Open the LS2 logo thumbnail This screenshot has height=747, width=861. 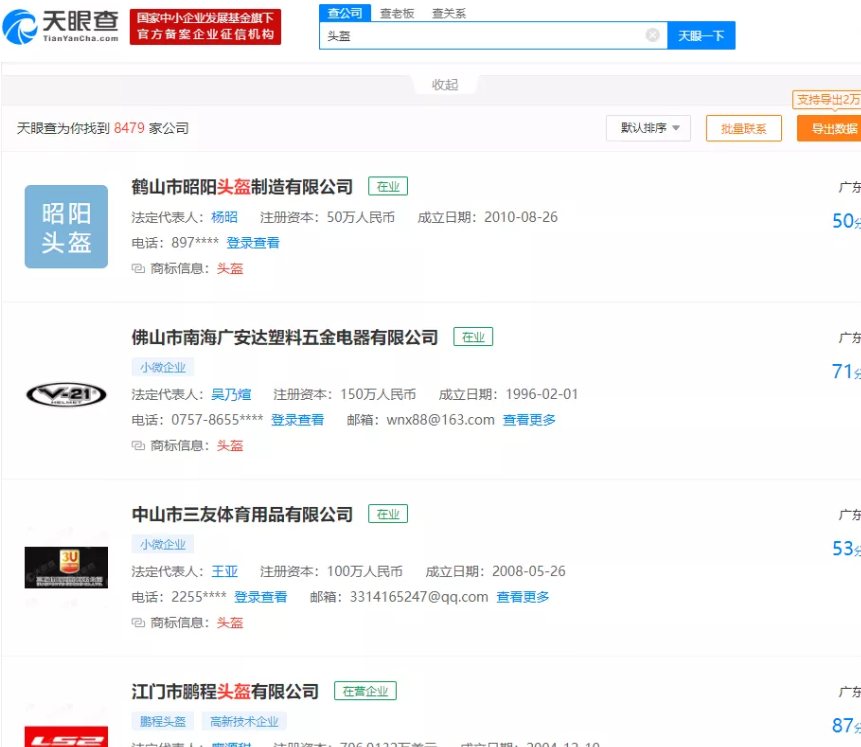[66, 737]
